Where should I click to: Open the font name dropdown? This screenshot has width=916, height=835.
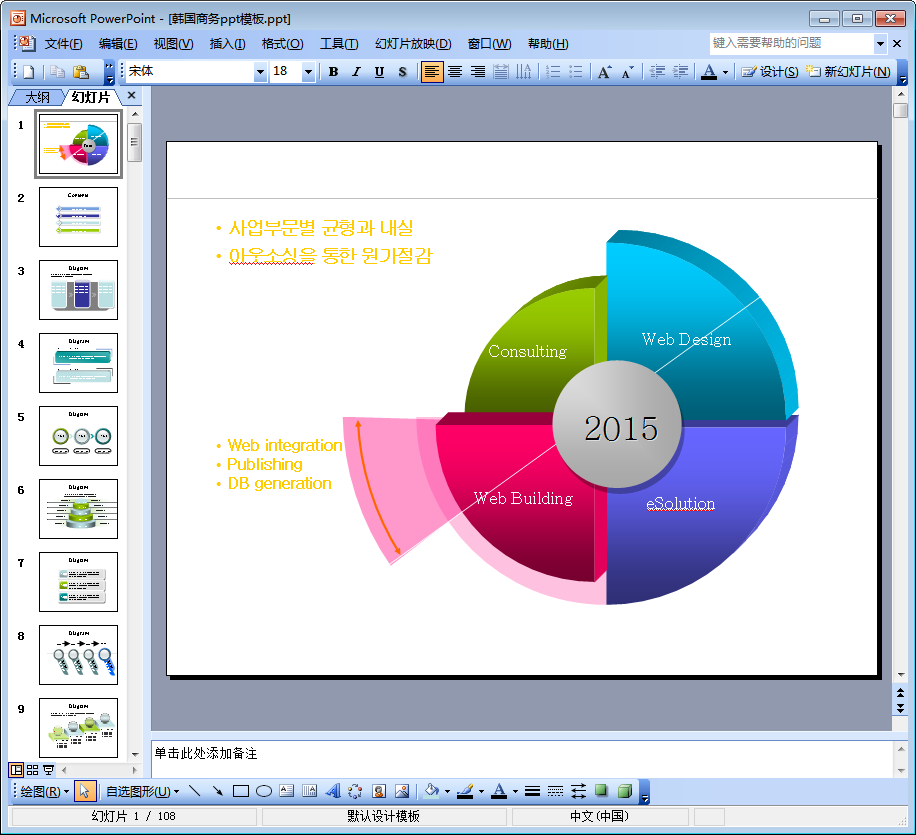click(261, 72)
